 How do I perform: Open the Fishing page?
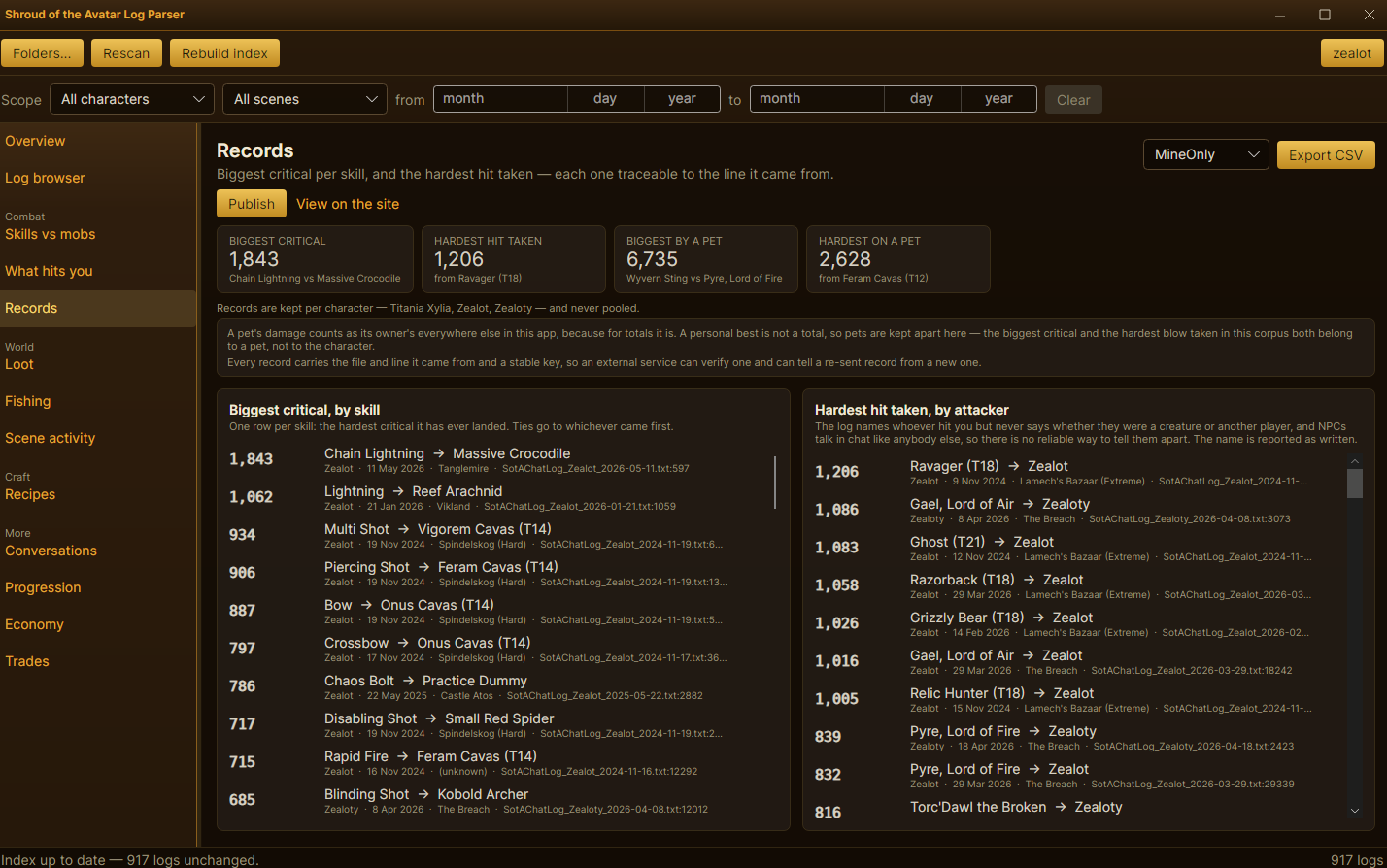point(97,401)
